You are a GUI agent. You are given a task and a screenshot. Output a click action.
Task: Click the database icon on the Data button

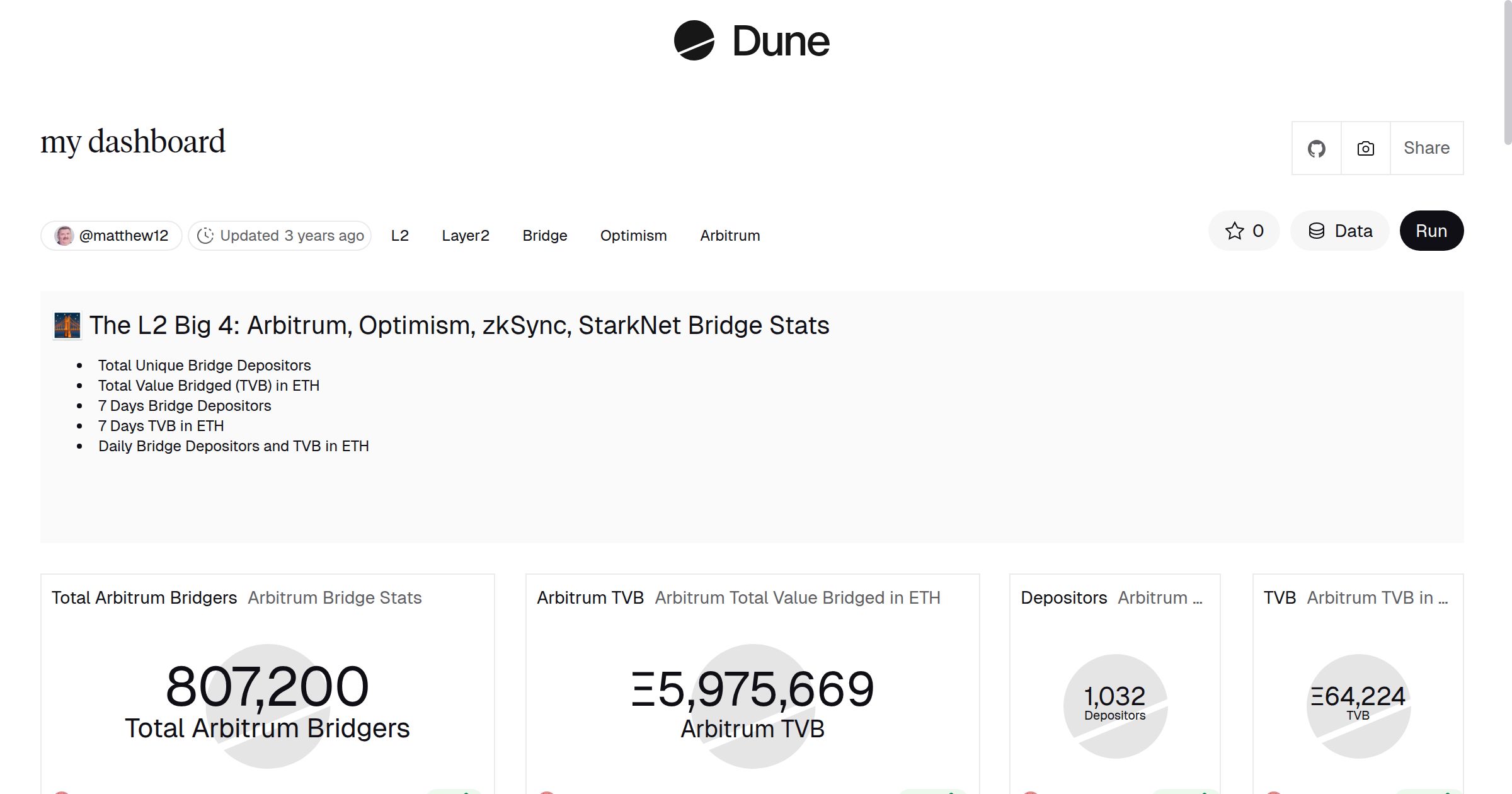coord(1316,231)
